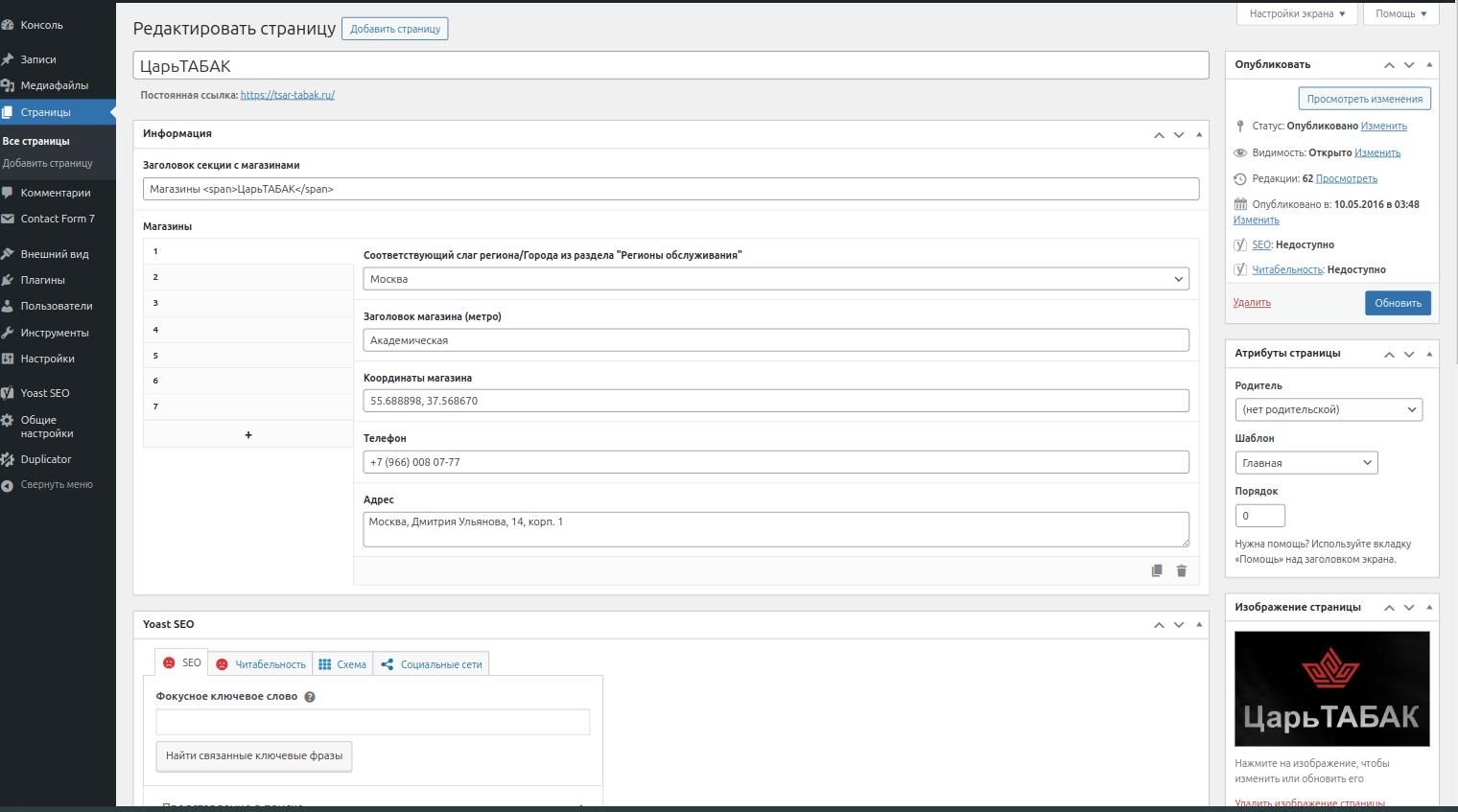
Task: Move Опубликовать box down with arrow
Action: coord(1409,65)
